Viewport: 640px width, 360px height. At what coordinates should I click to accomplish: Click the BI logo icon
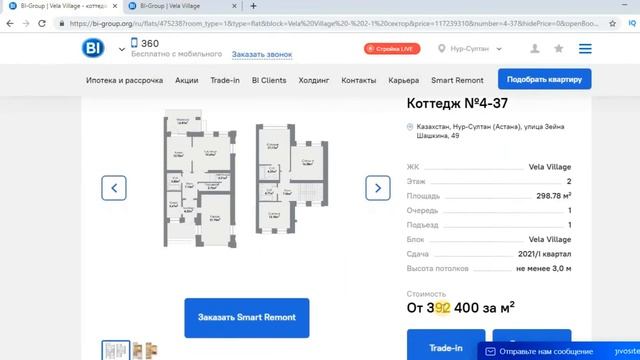click(x=93, y=48)
